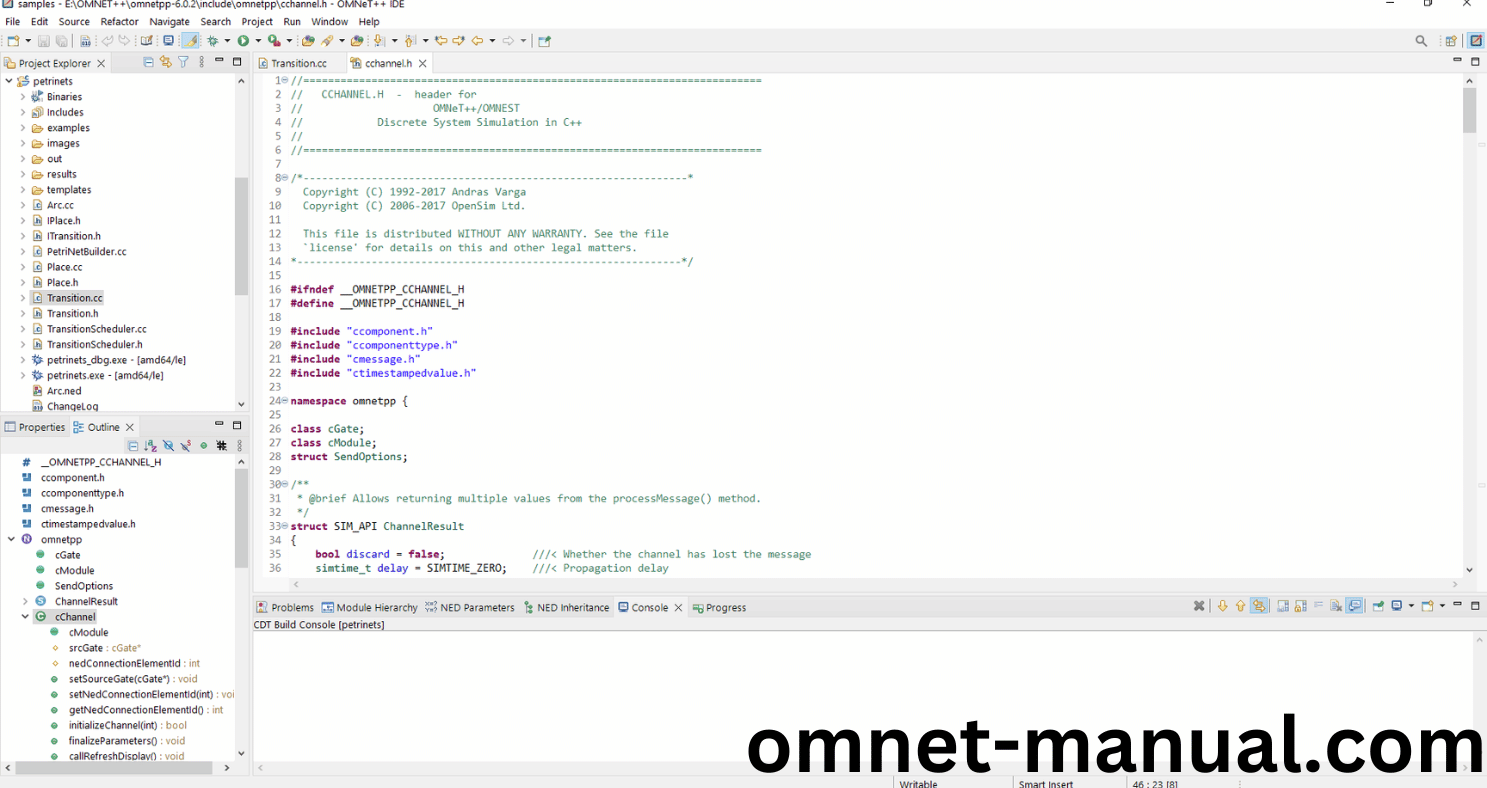
Task: Open the Run button dropdown arrow
Action: tap(258, 41)
